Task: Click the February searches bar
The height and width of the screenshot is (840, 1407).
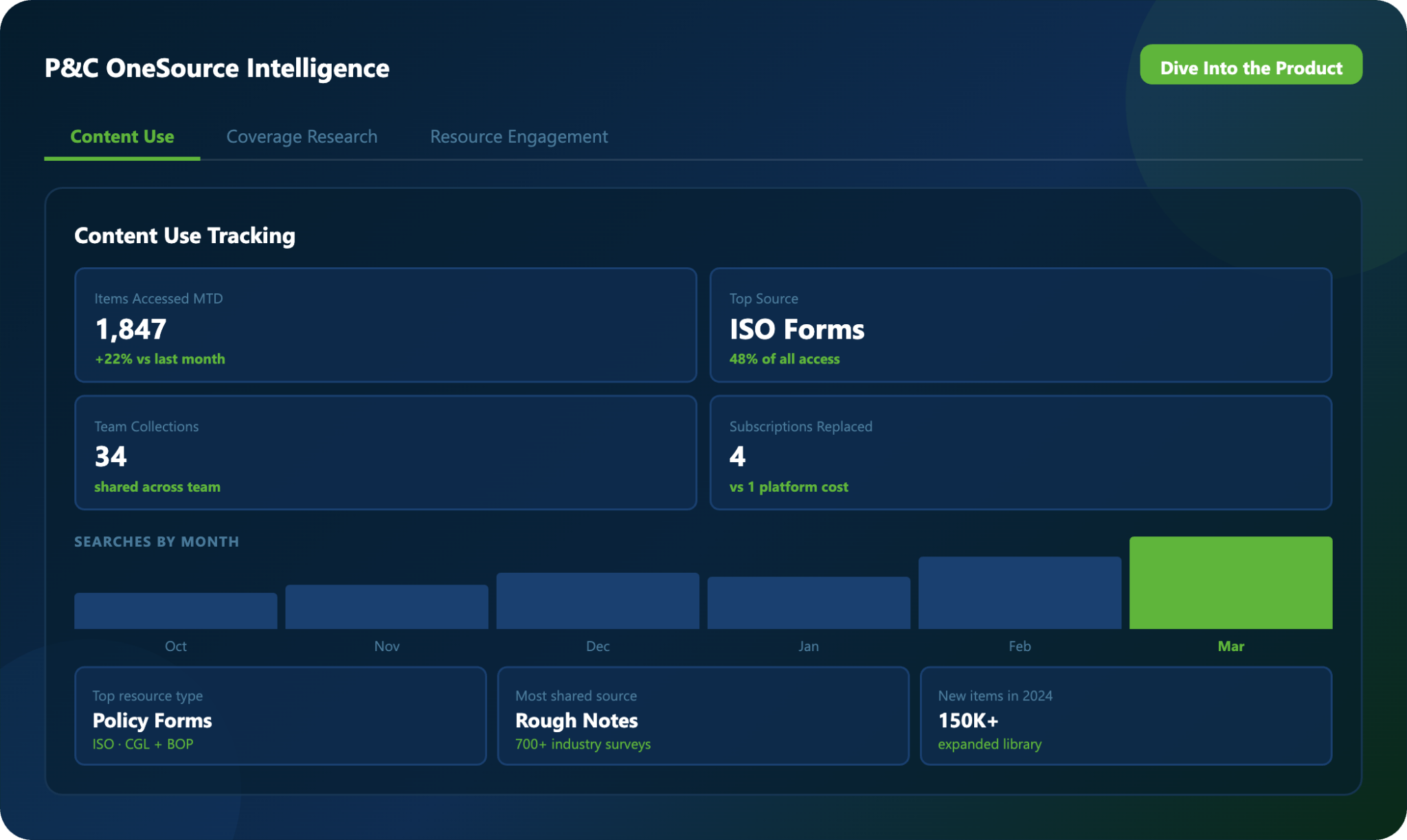Action: [1020, 593]
